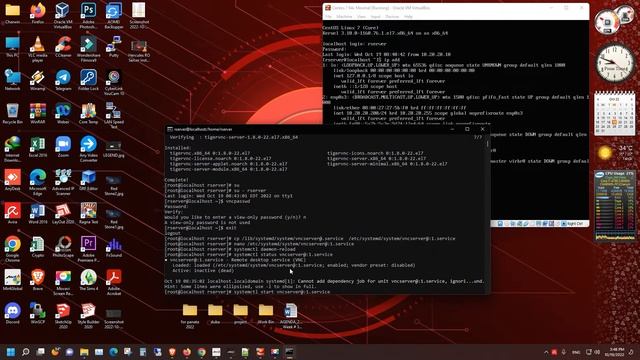This screenshot has width=640, height=360.
Task: Open File Explorer from the taskbar
Action: coord(84,352)
